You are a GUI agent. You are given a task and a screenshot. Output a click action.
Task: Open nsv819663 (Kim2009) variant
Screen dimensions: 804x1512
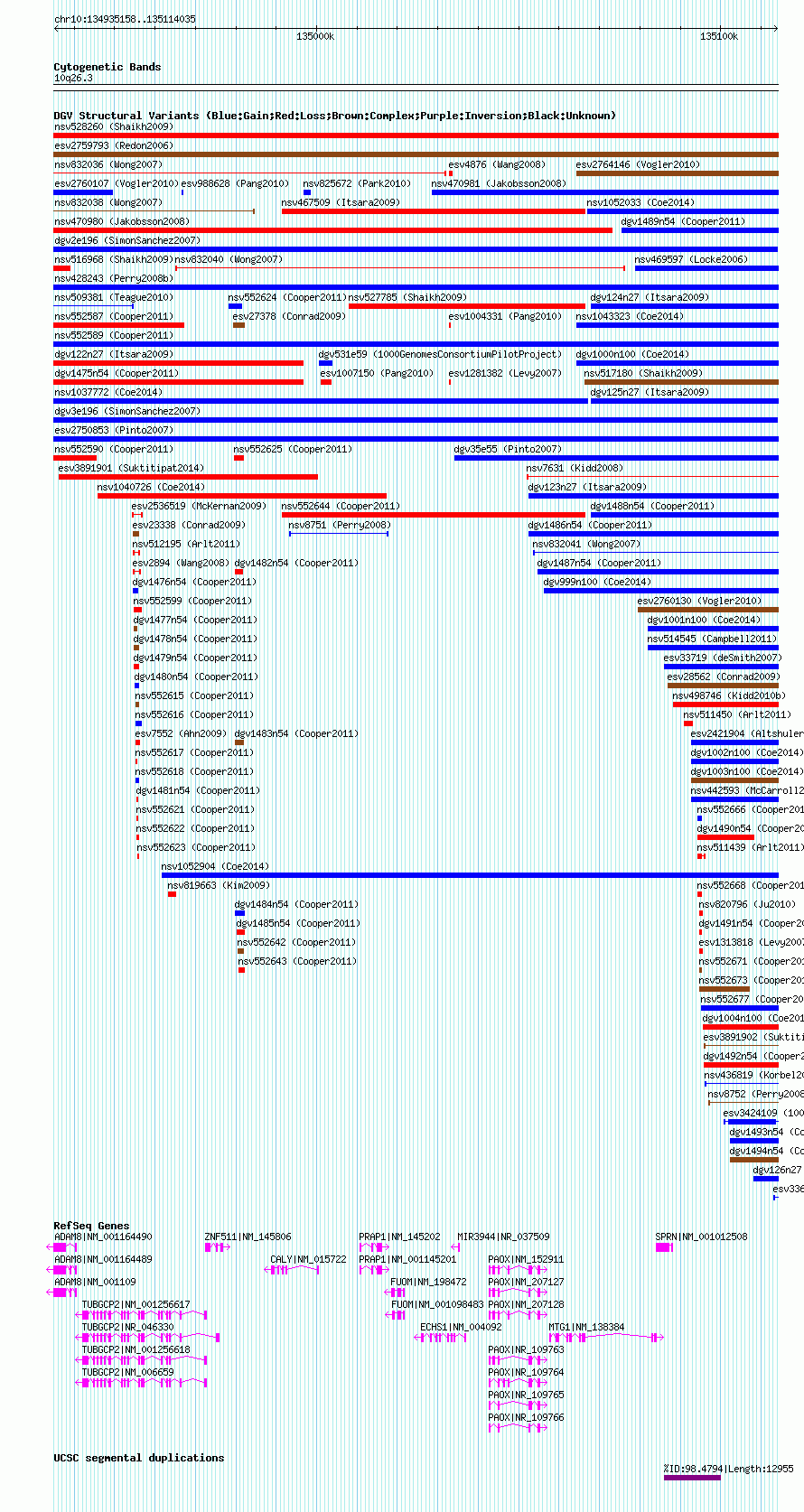click(x=219, y=885)
